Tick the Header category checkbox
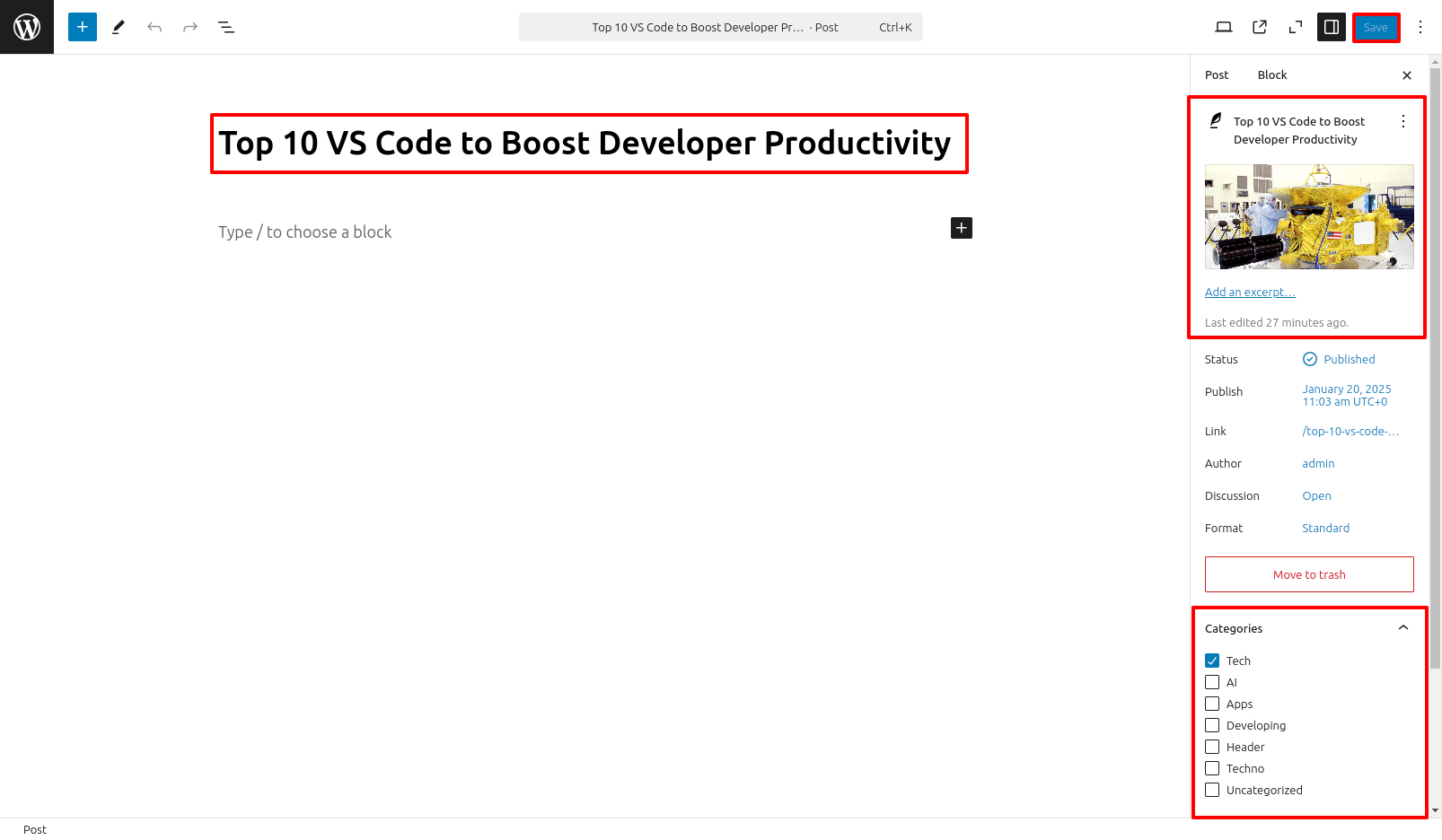 tap(1212, 747)
